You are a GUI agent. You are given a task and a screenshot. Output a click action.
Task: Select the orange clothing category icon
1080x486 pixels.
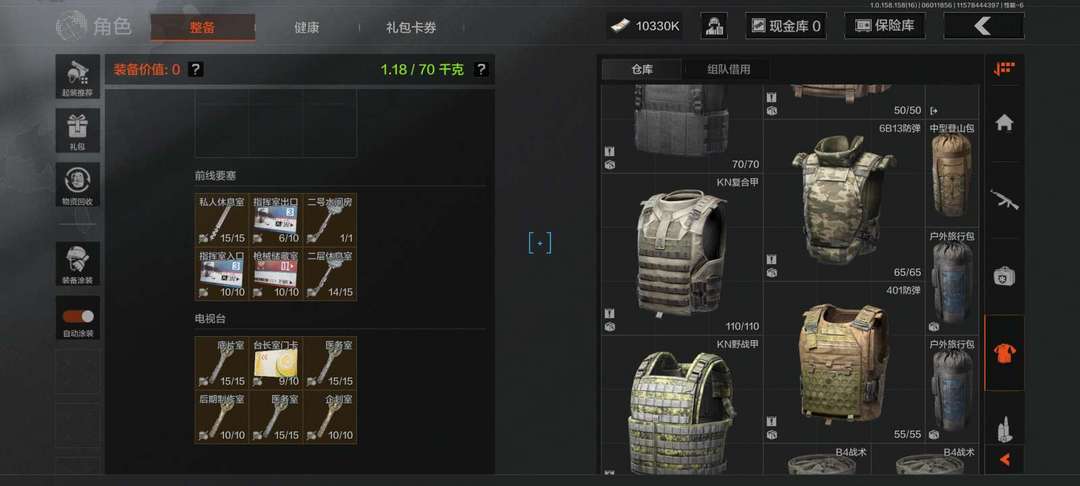pos(1004,353)
